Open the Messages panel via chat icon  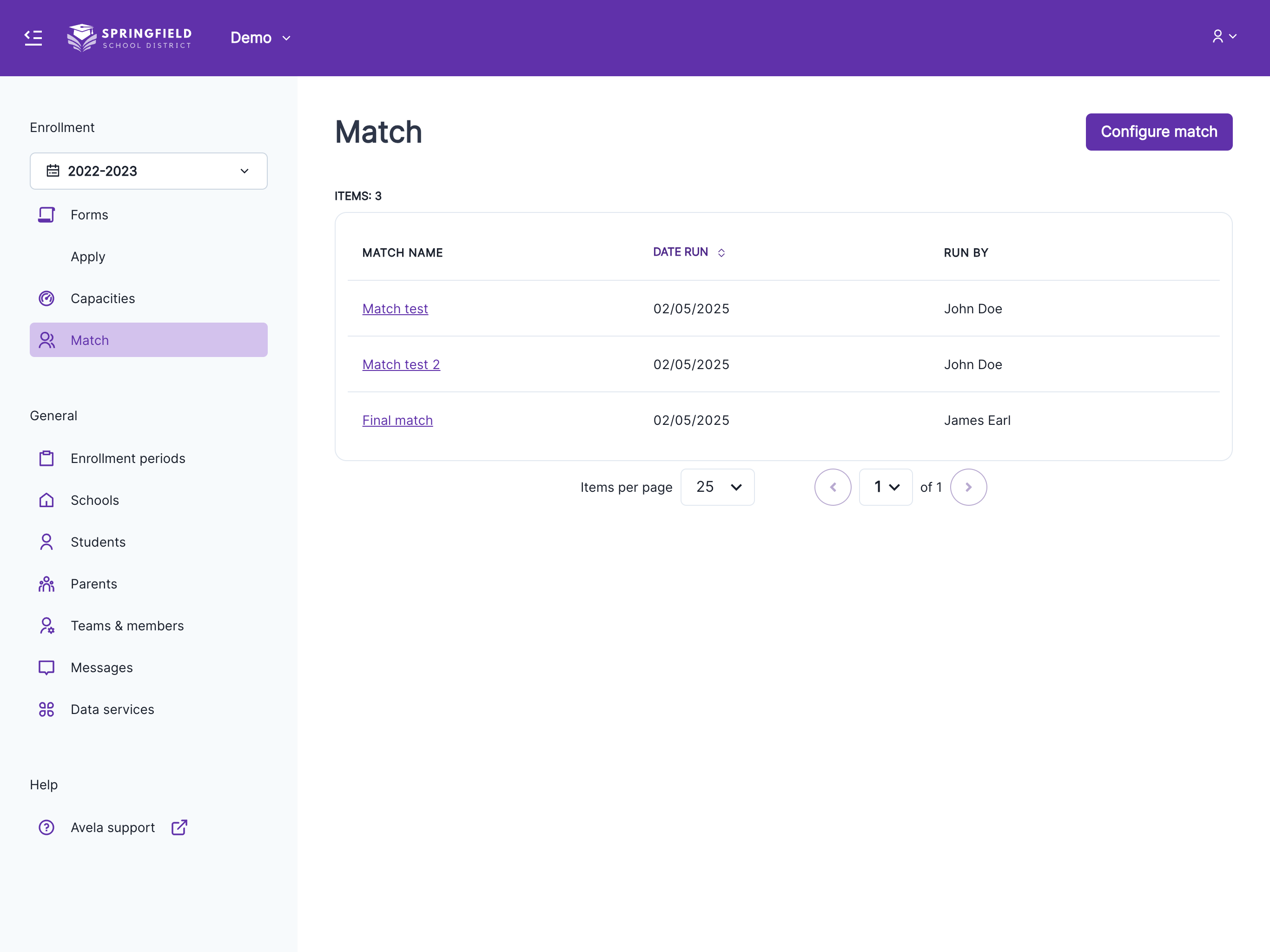(46, 667)
